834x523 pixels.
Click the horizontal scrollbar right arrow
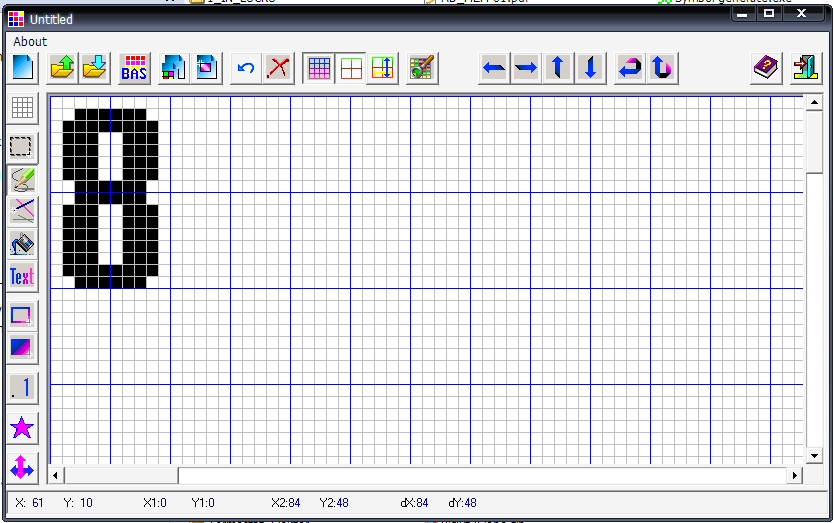coord(795,475)
